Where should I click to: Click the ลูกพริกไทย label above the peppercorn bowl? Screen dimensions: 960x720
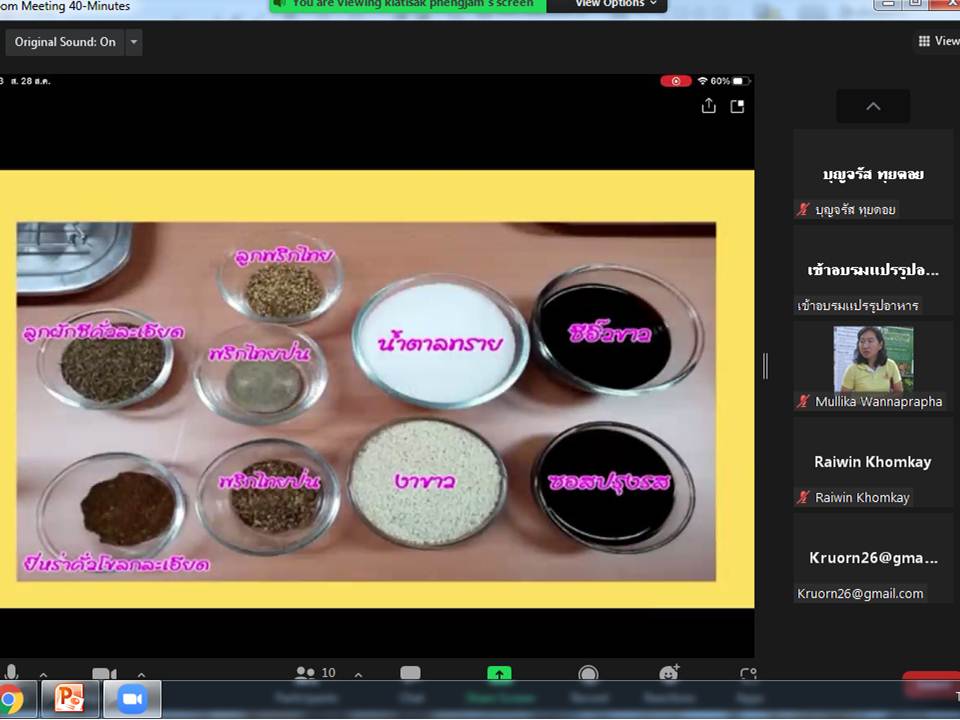point(284,256)
